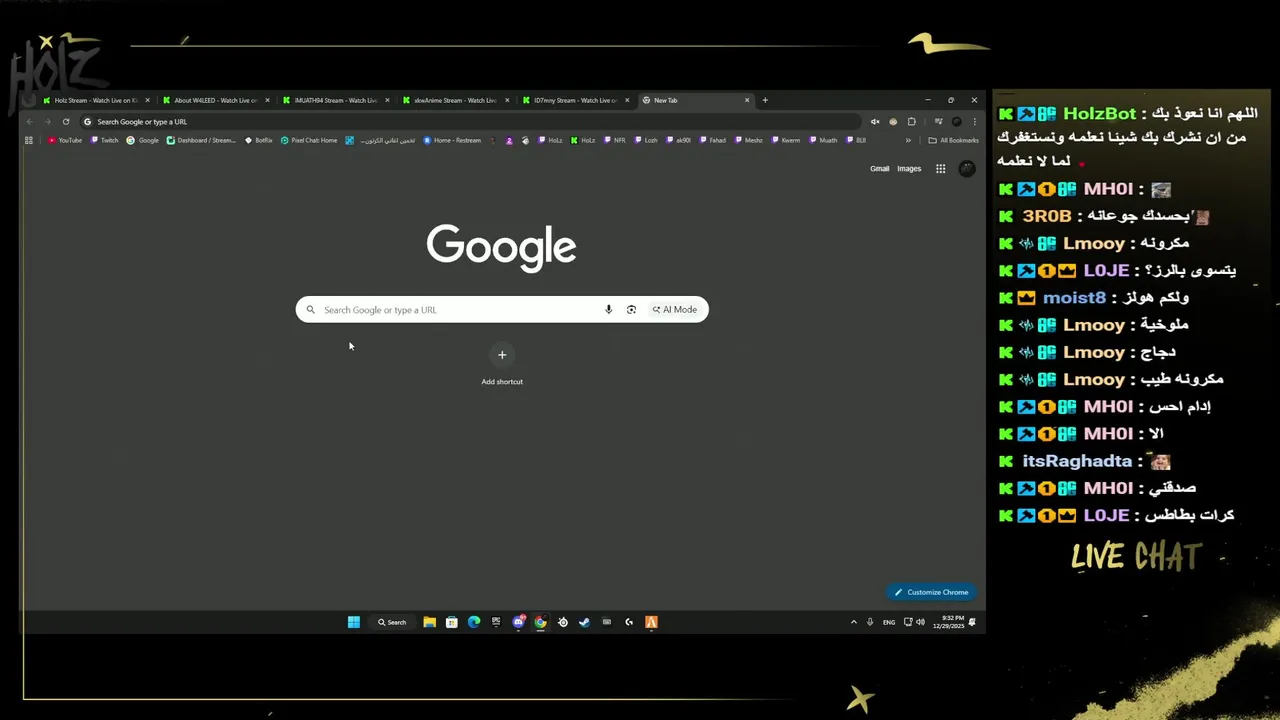Open File Explorer from taskbar
Viewport: 1280px width, 720px height.
pyautogui.click(x=429, y=622)
